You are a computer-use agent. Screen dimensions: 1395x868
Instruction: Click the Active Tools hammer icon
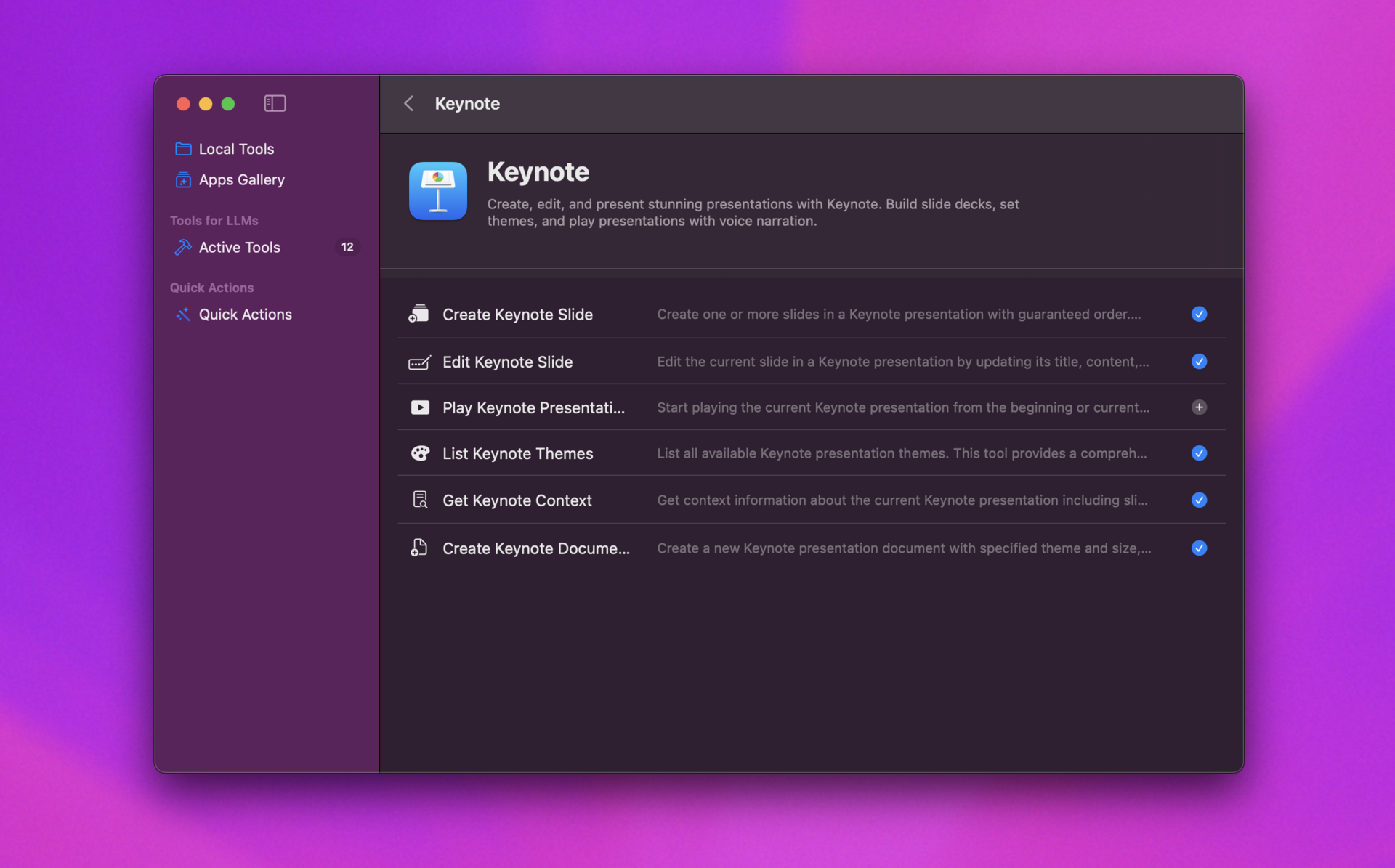click(x=183, y=247)
